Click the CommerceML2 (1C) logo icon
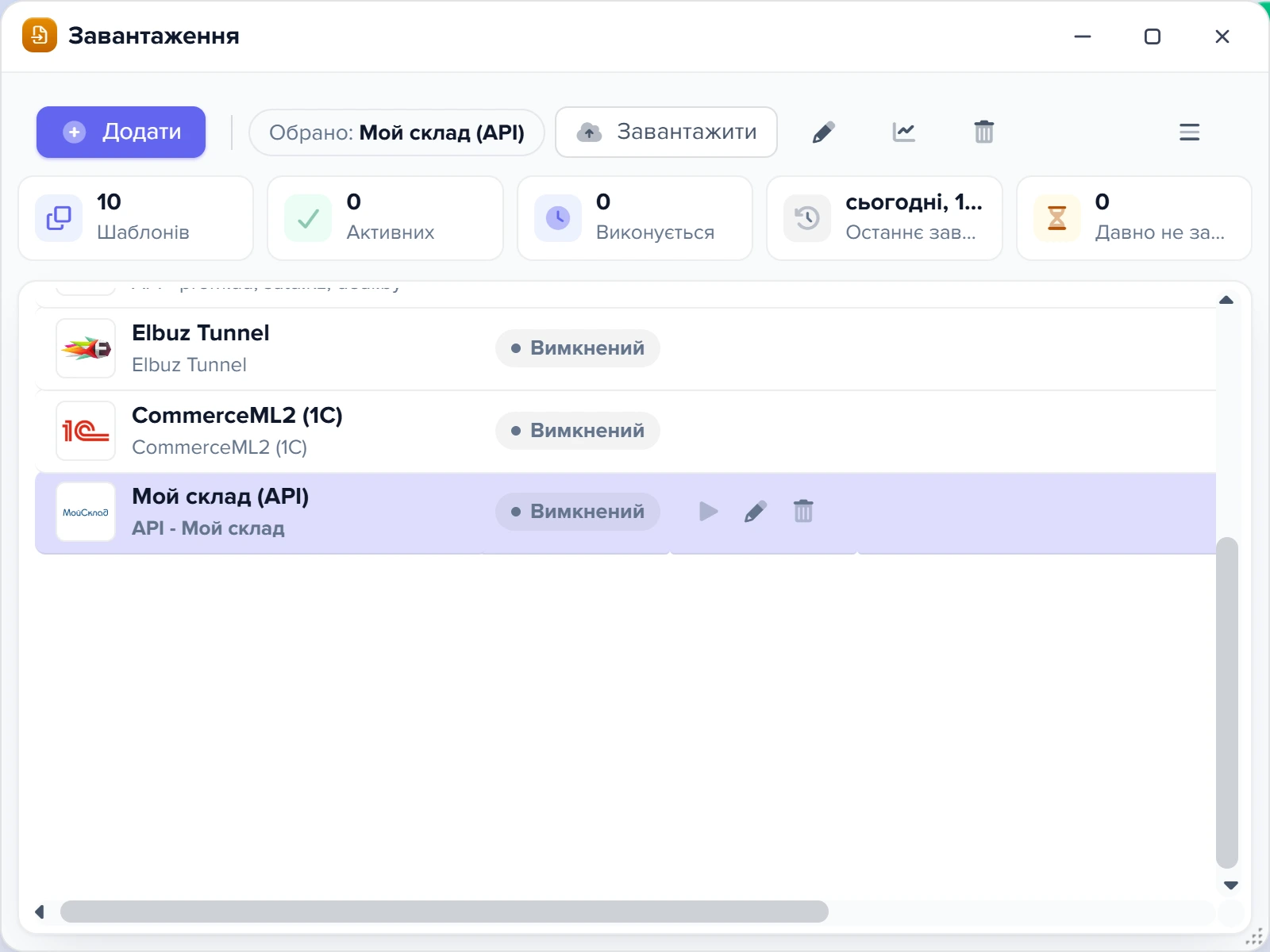 [x=86, y=431]
